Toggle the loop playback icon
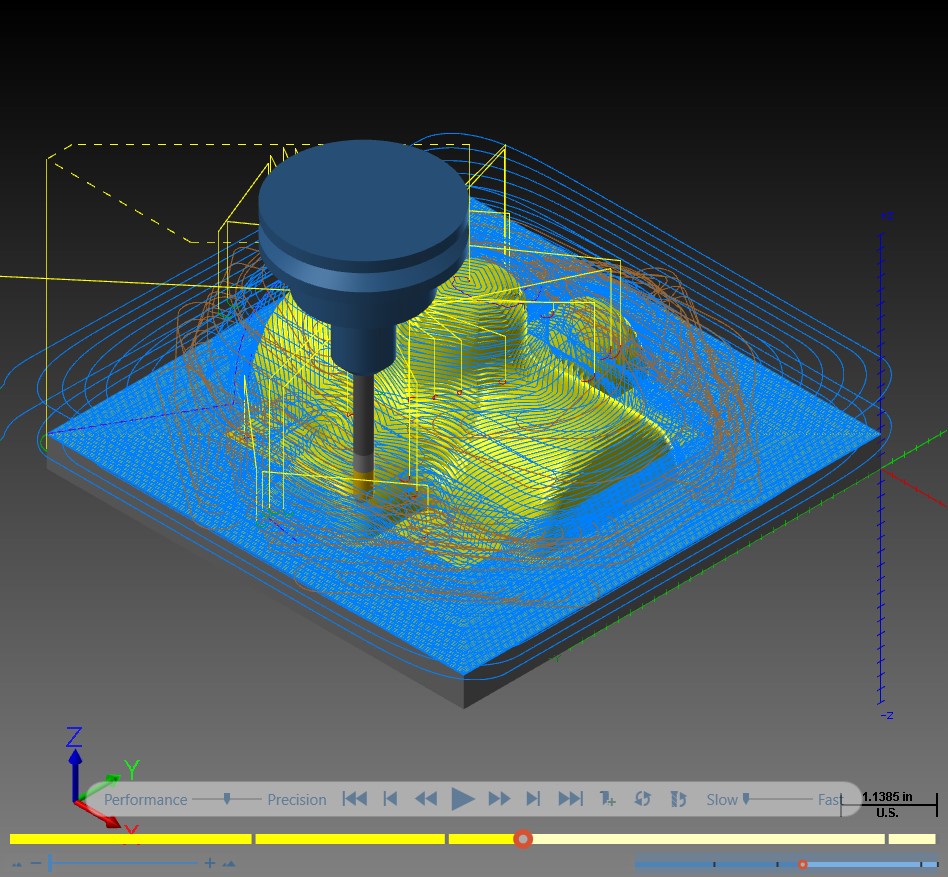 [642, 799]
